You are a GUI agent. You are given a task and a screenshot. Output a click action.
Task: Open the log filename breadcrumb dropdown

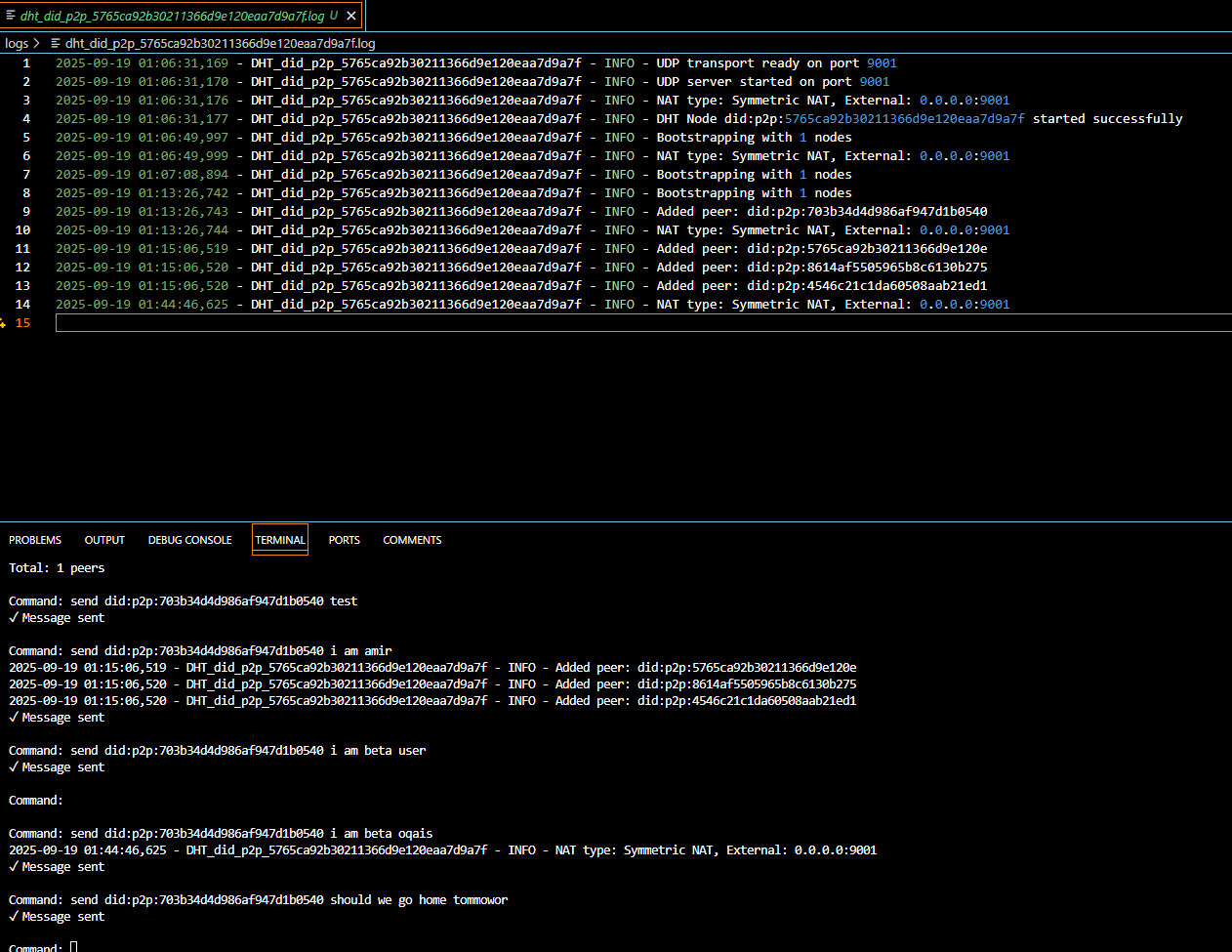[220, 43]
